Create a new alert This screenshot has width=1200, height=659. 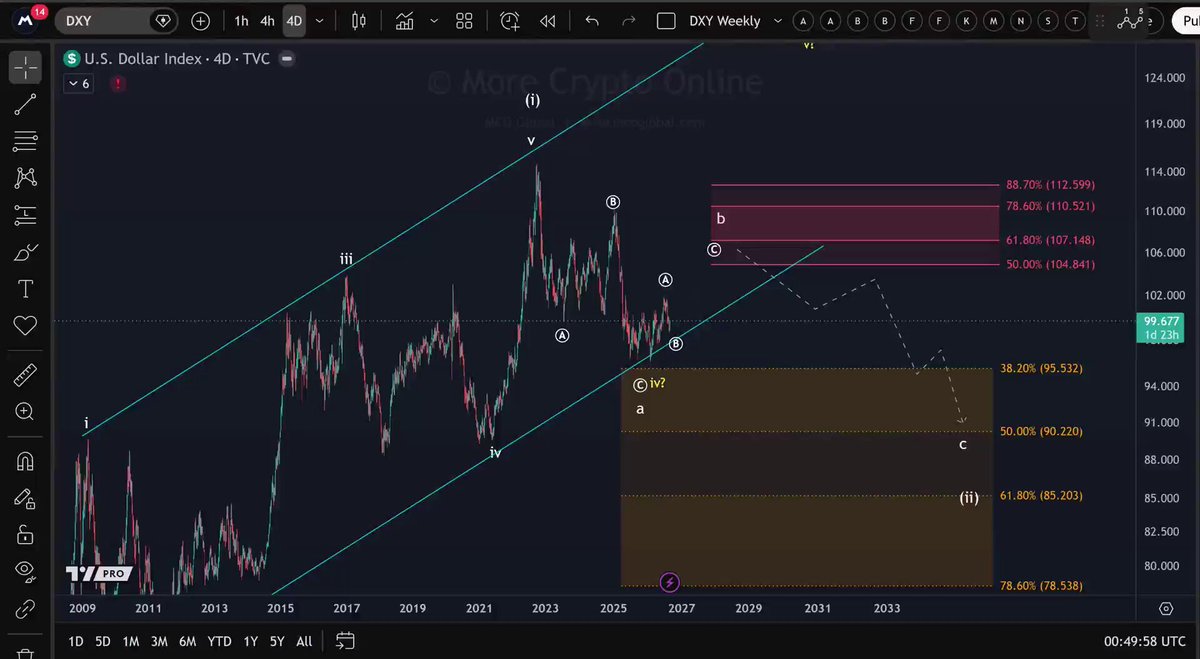click(511, 20)
